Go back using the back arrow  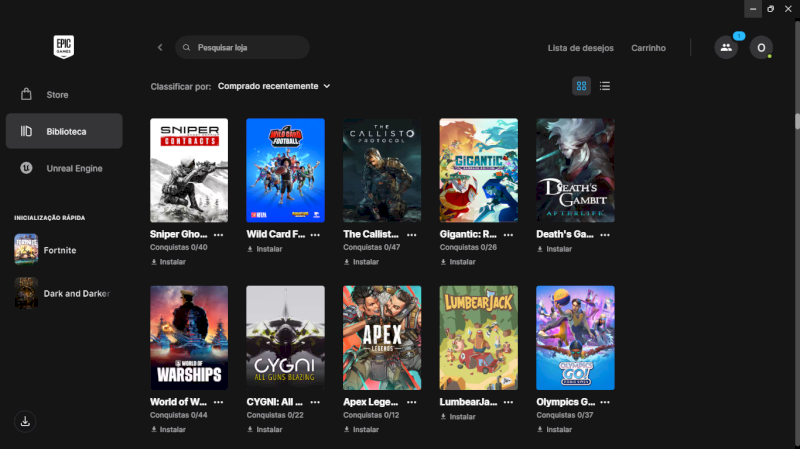[x=160, y=47]
